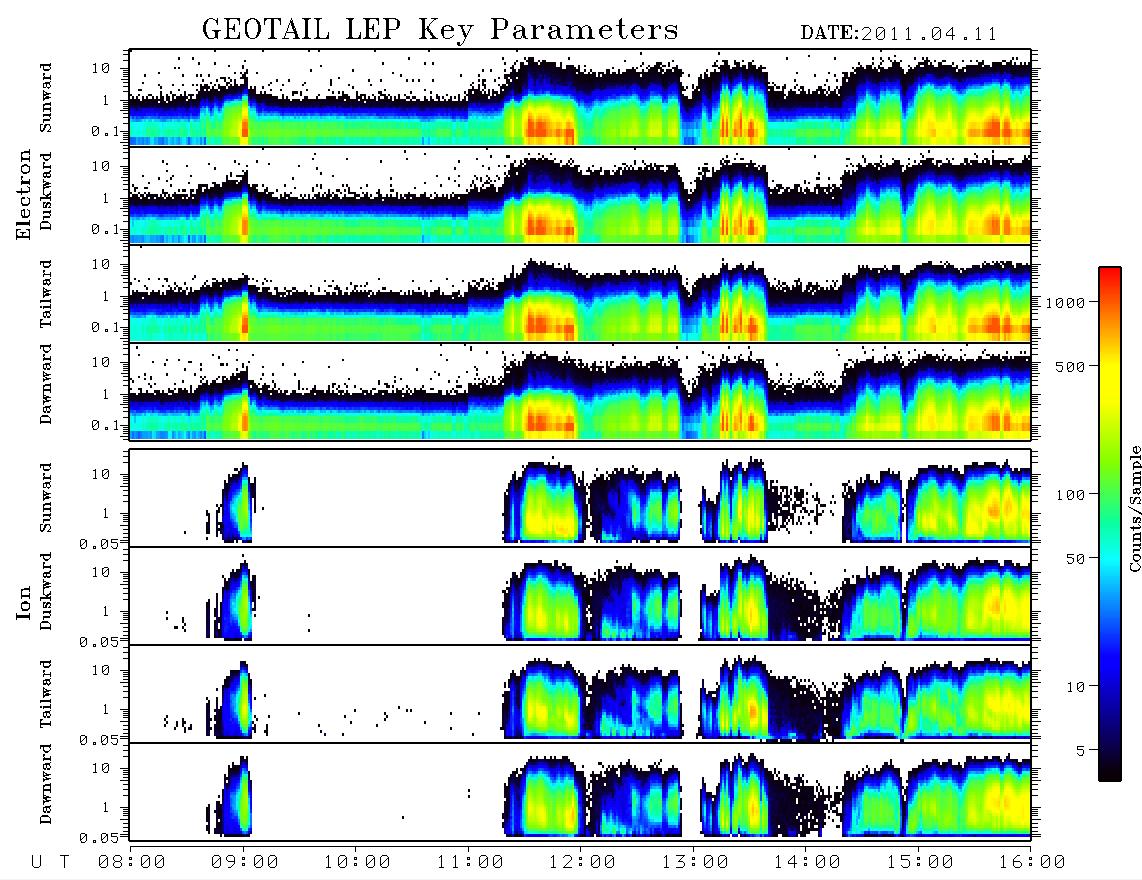Click the Ion Tailward panel label
This screenshot has height=880, width=1142.
[46, 694]
